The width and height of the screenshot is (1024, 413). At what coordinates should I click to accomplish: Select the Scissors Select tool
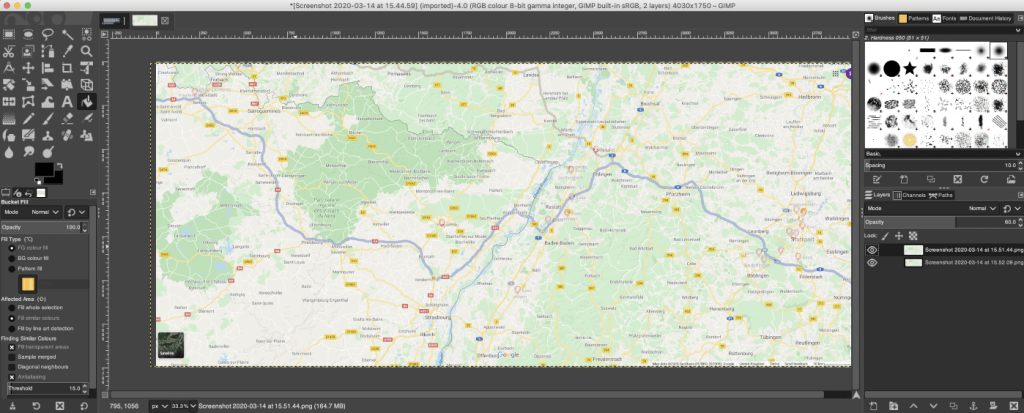pos(8,51)
